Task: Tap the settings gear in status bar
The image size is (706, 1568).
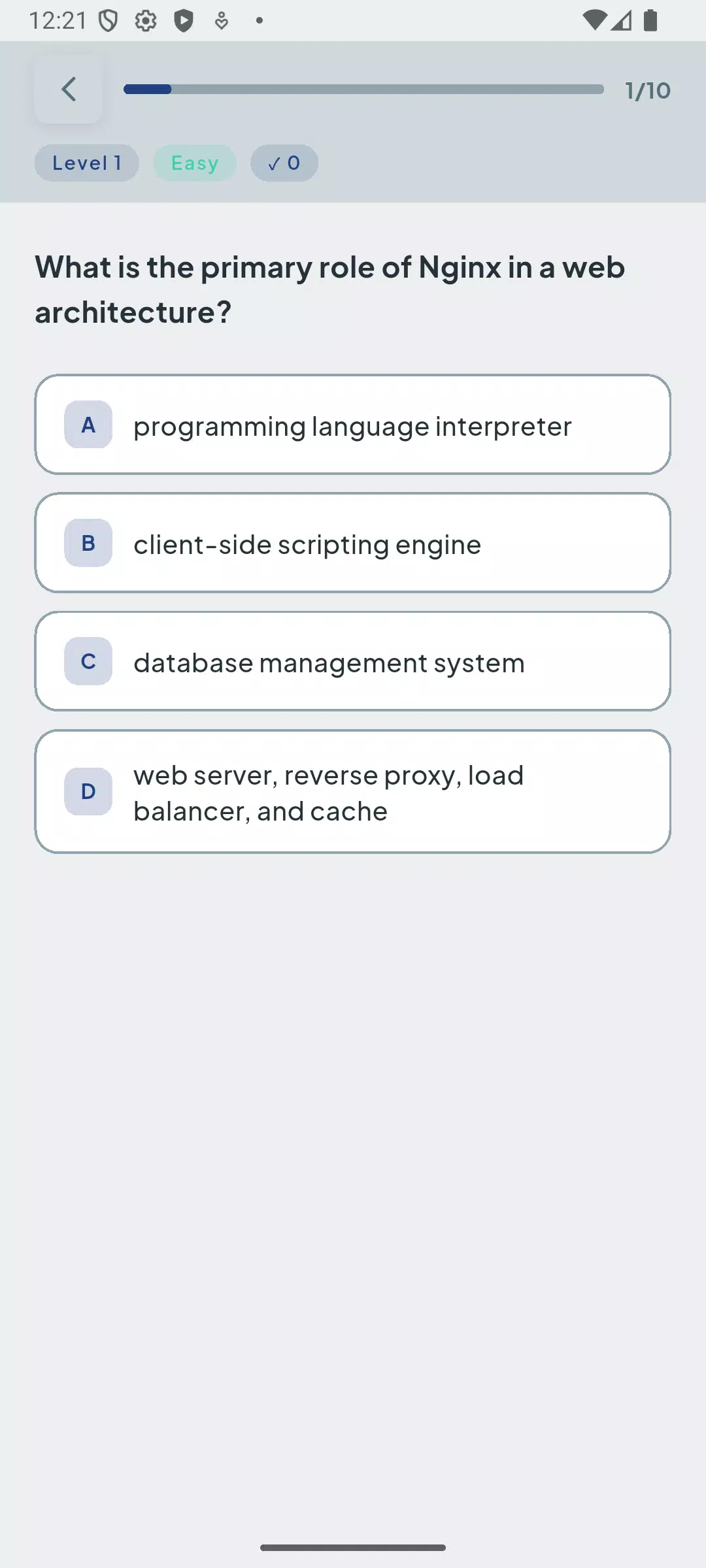Action: pyautogui.click(x=146, y=21)
